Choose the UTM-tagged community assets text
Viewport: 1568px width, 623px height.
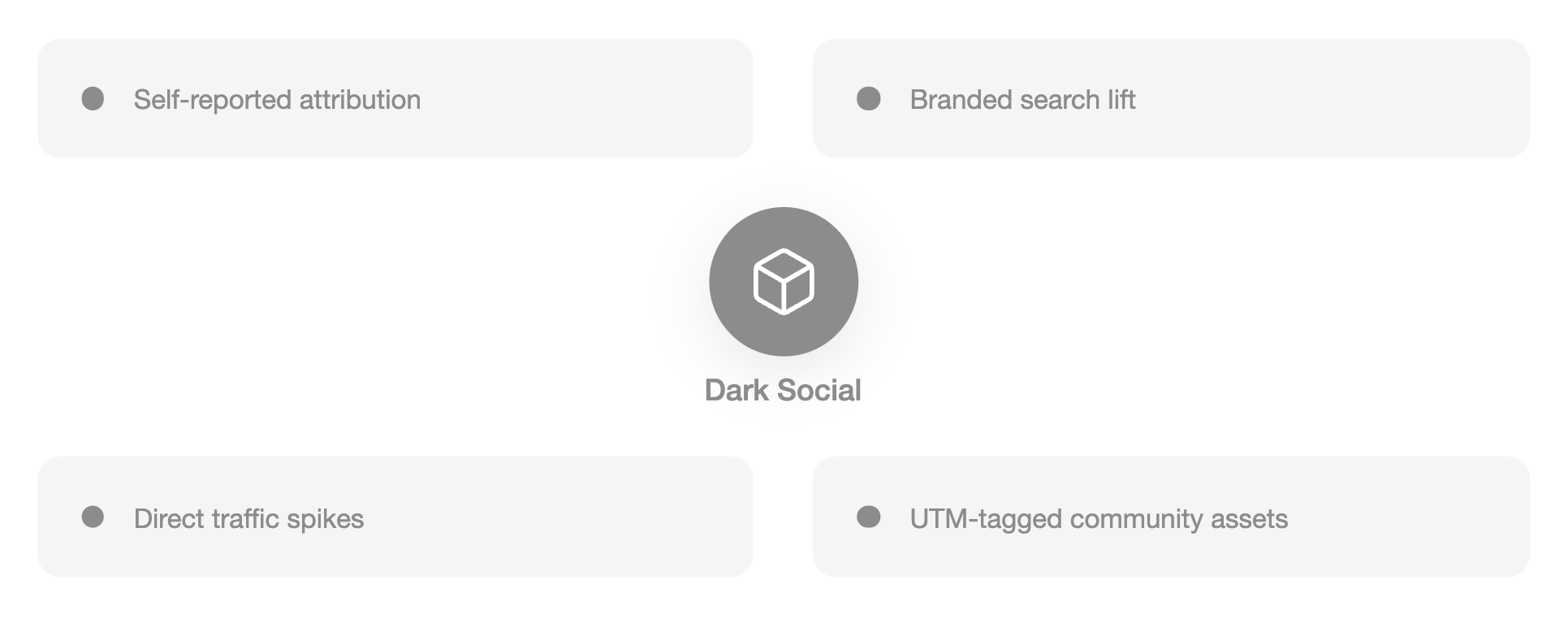tap(1099, 518)
